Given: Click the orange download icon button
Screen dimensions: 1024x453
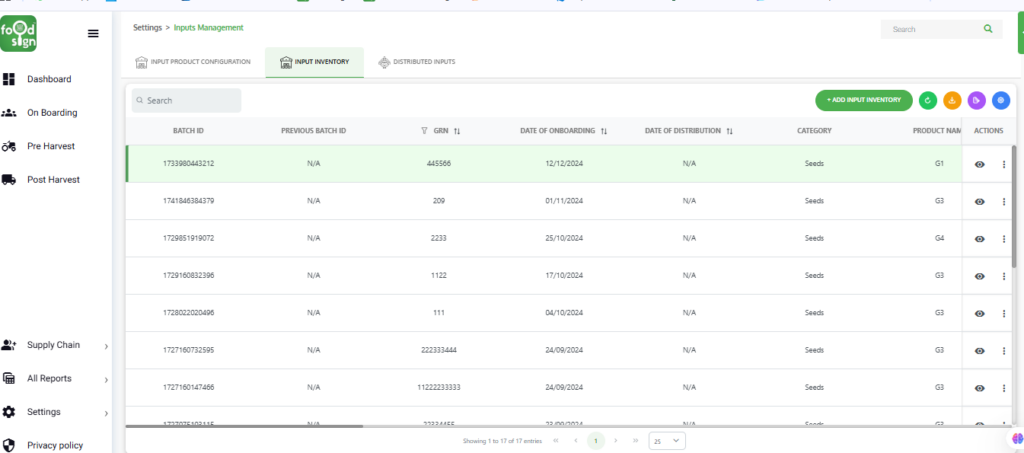Looking at the screenshot, I should pyautogui.click(x=952, y=100).
